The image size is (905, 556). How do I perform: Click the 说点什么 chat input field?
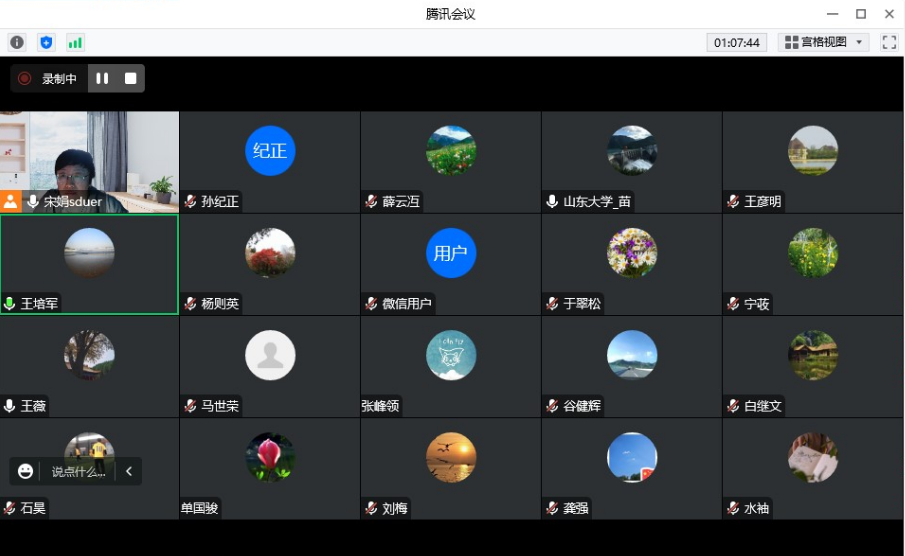[78, 471]
